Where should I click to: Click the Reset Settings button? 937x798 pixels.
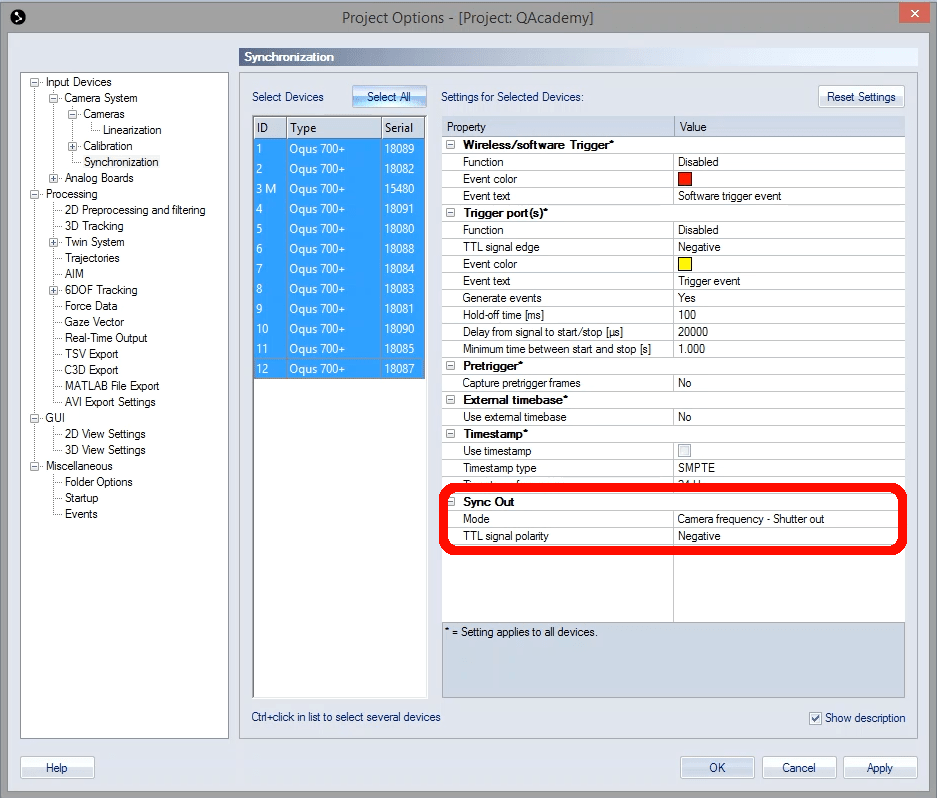(x=860, y=97)
